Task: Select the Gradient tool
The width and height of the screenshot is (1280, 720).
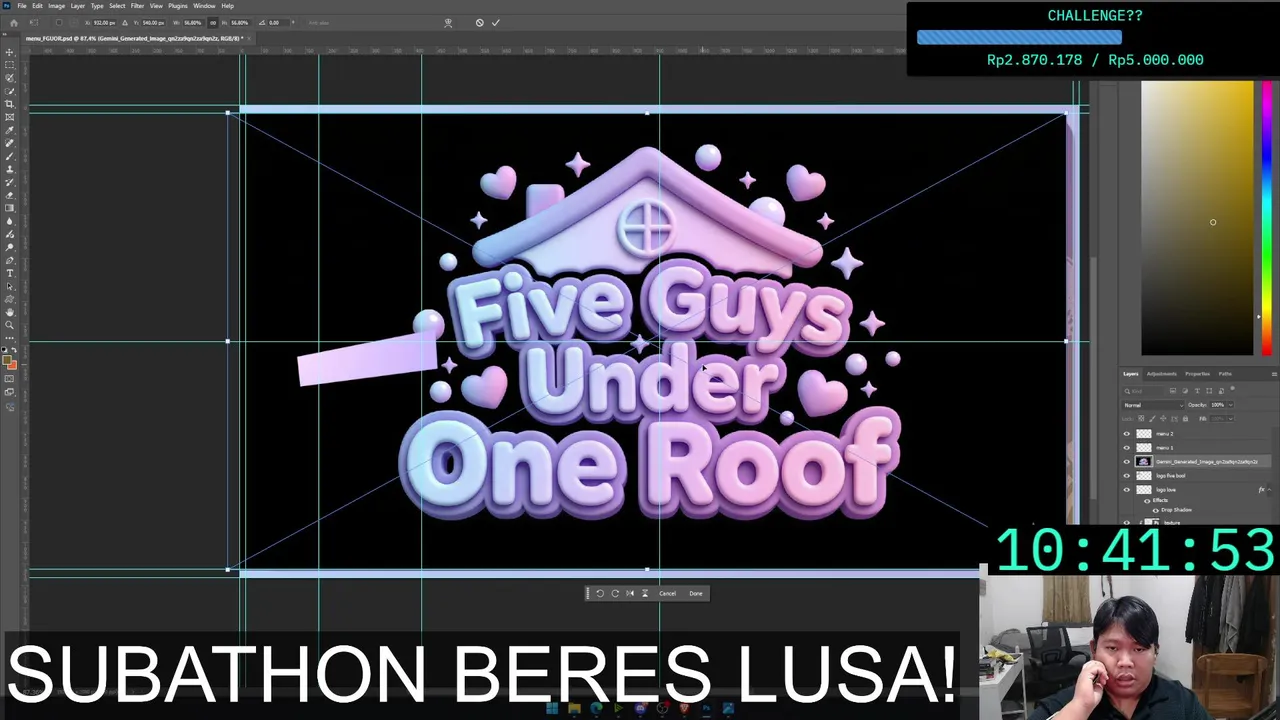Action: [9, 208]
